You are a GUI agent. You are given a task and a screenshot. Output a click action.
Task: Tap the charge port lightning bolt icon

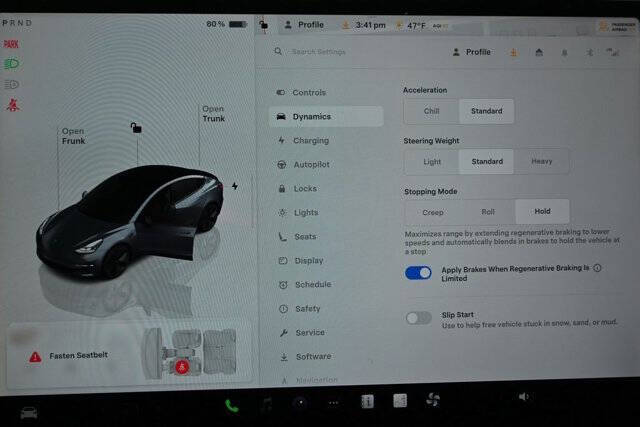pos(235,186)
